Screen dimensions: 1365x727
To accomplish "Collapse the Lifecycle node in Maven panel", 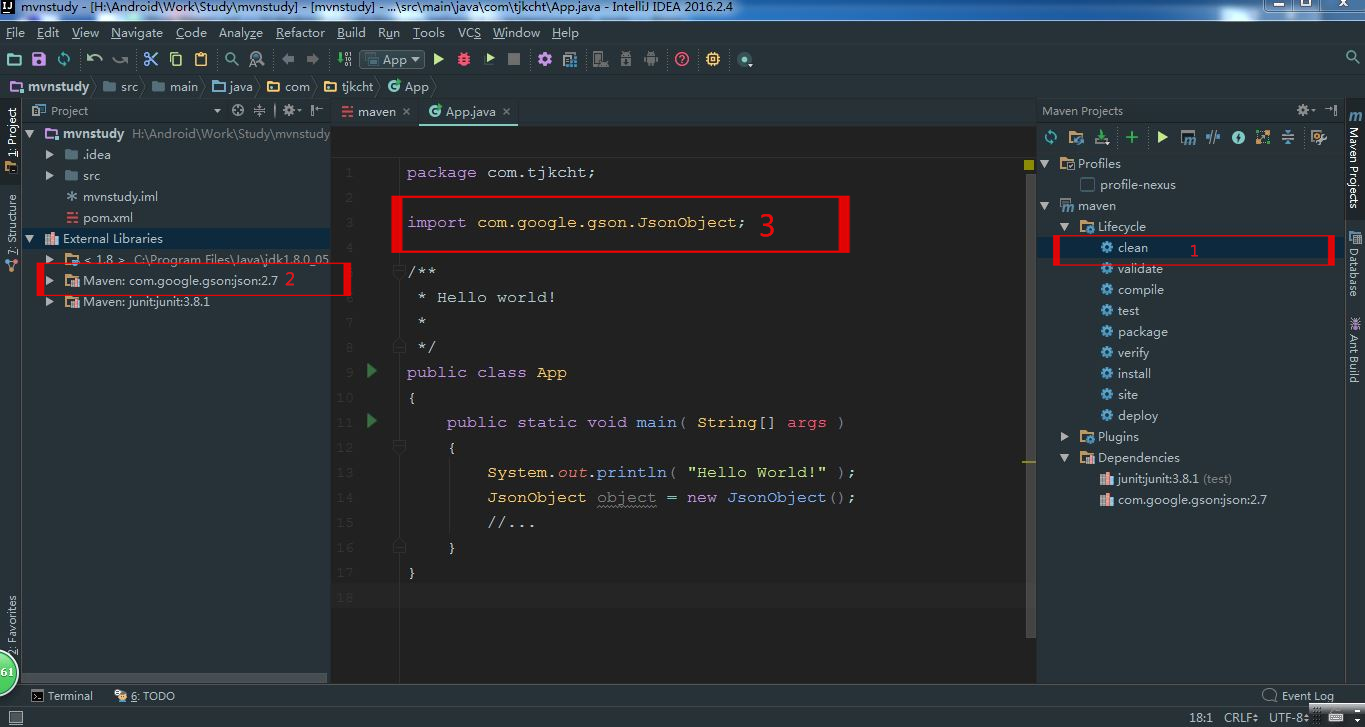I will pos(1065,227).
